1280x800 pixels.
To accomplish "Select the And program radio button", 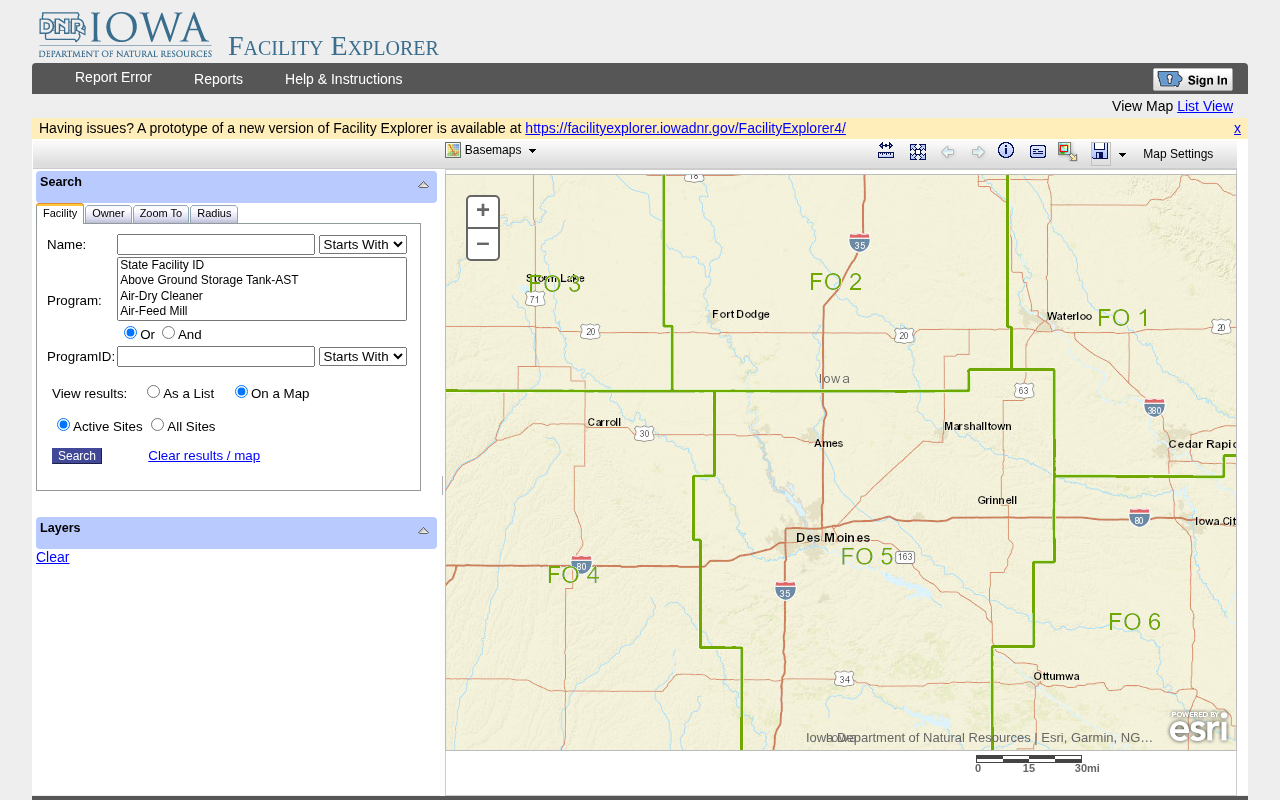I will coord(168,333).
